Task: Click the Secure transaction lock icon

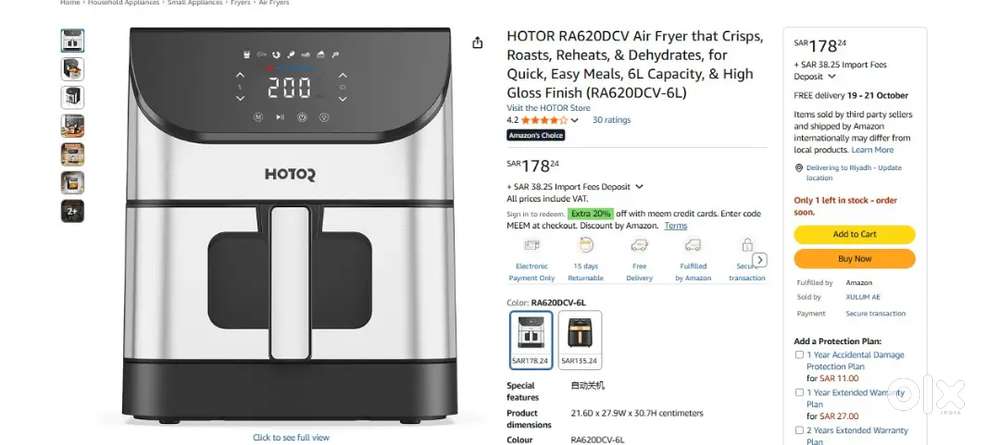Action: (747, 245)
